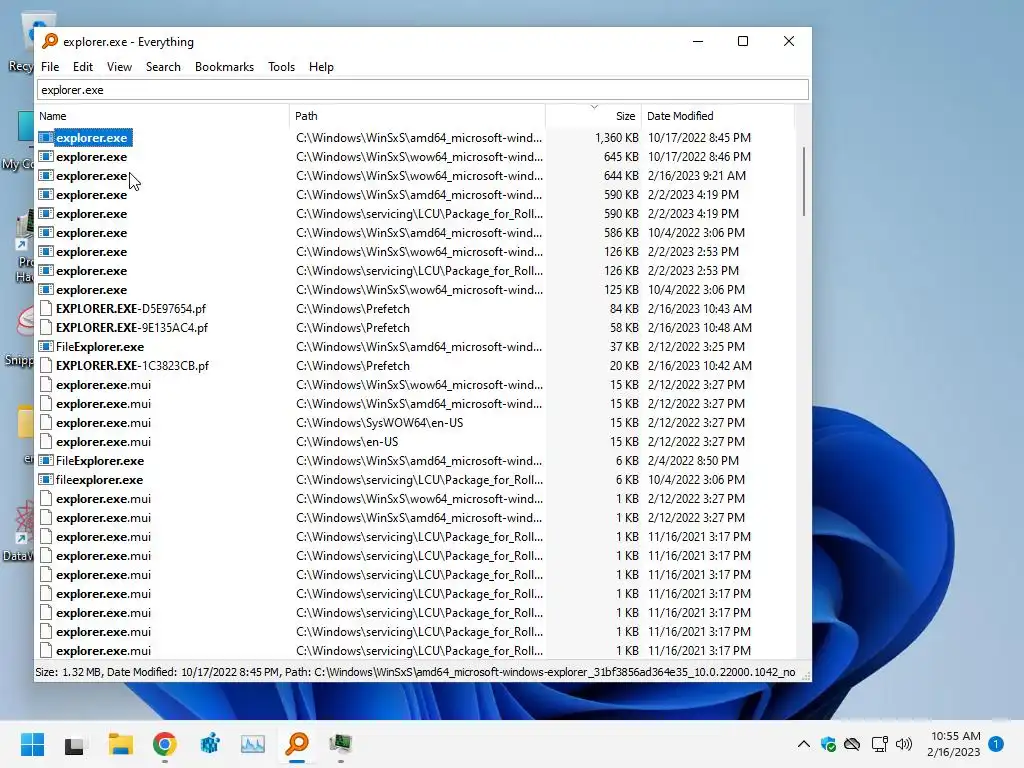Open the Windows Start menu
This screenshot has width=1024, height=768.
(x=32, y=744)
